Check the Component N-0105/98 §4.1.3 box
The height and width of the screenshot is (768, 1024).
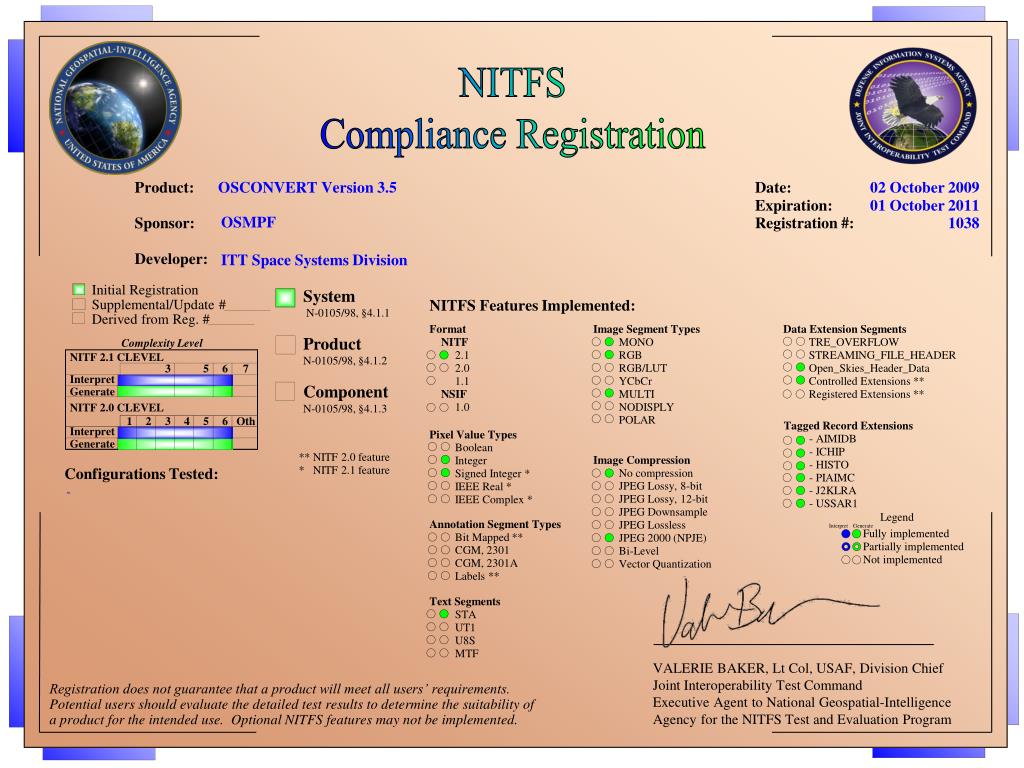click(285, 391)
